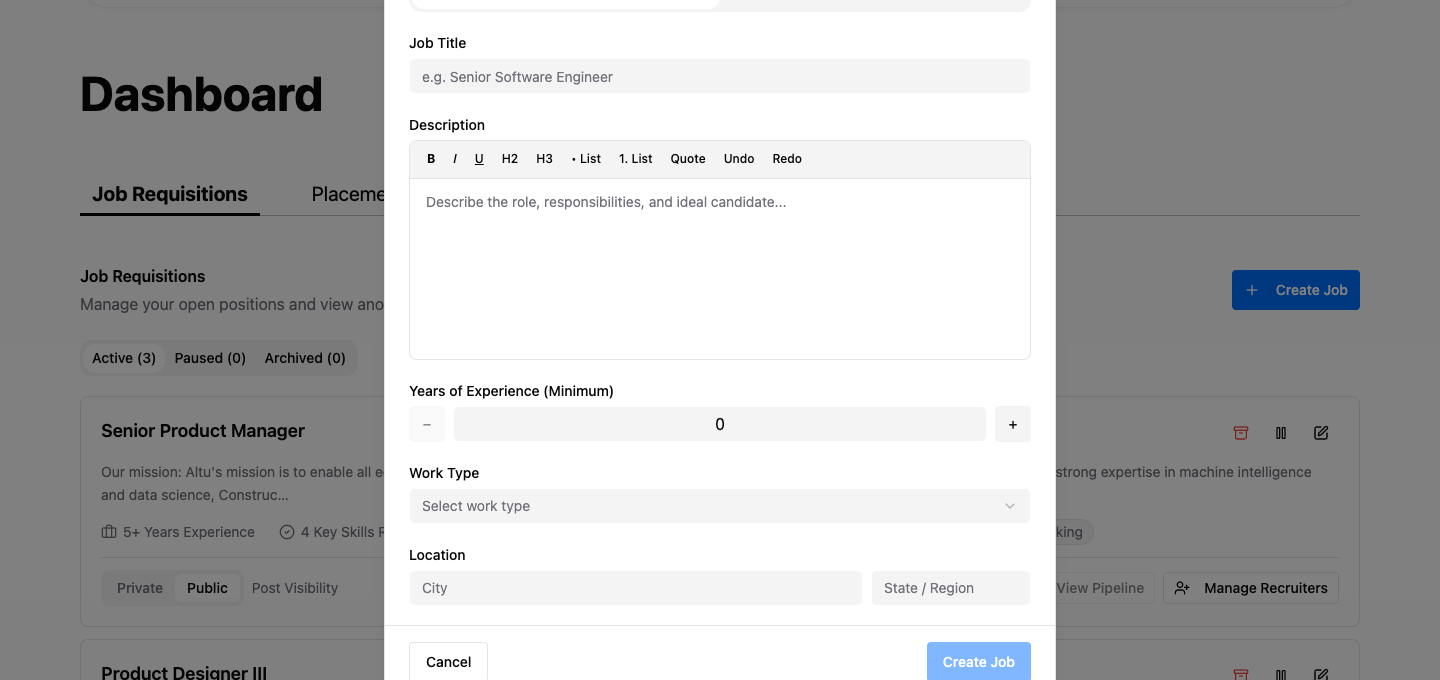Increase years of experience with plus

pos(1012,424)
